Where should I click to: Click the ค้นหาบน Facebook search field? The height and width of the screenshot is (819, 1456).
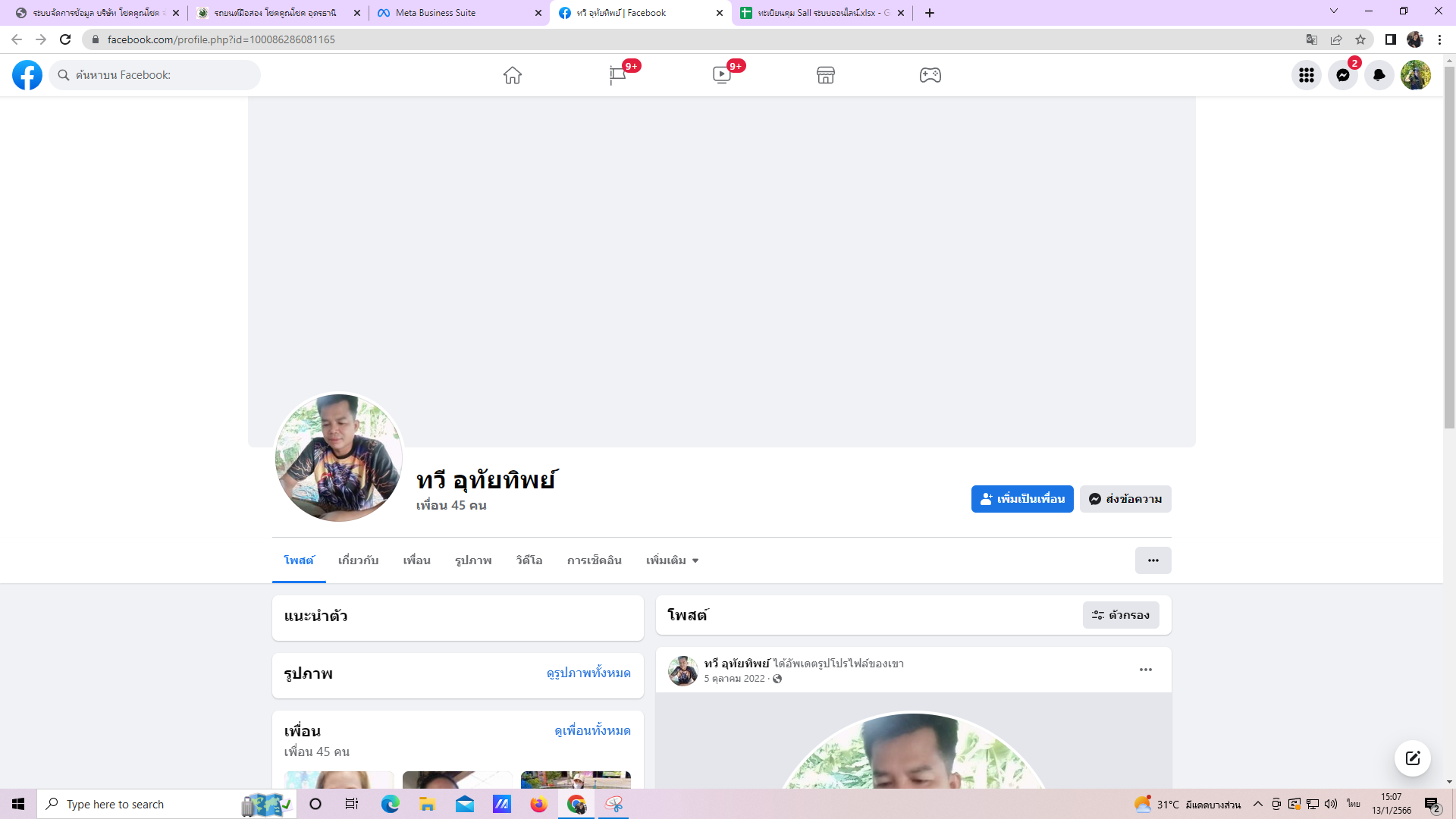159,75
